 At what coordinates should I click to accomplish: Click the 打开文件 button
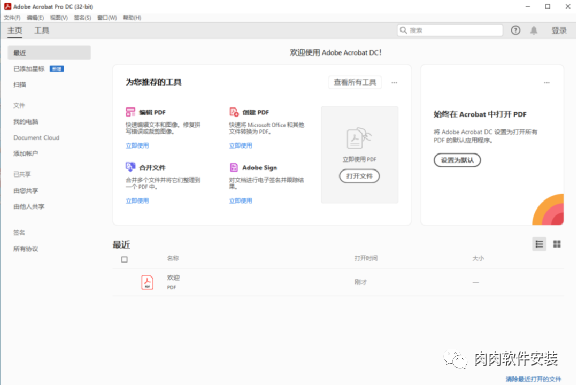tap(359, 176)
